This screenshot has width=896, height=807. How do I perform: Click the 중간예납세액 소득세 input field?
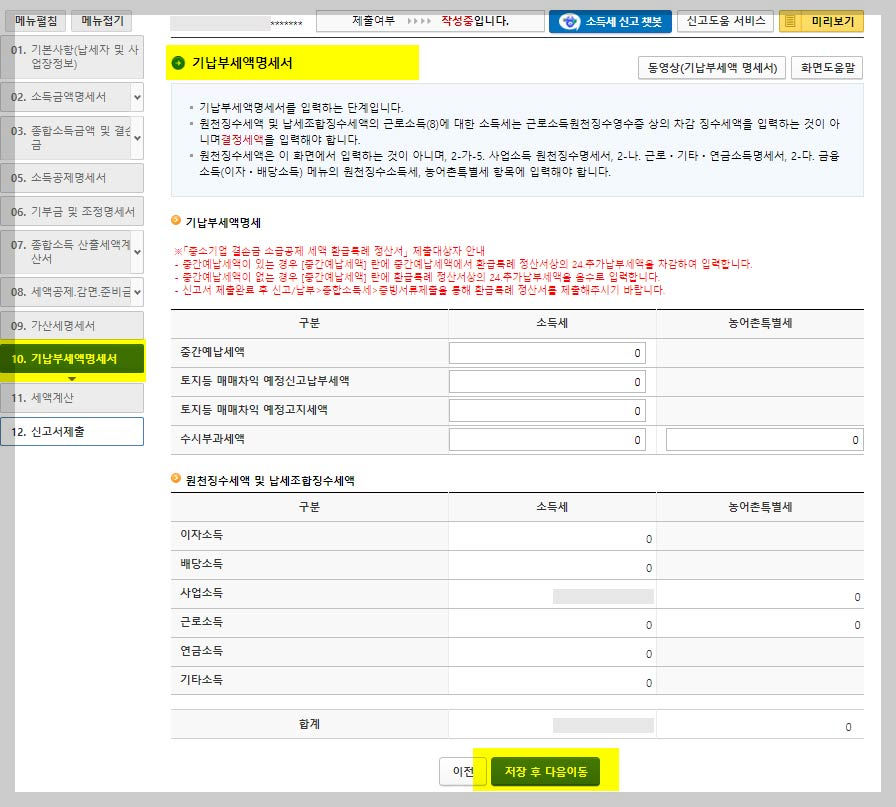click(x=547, y=353)
